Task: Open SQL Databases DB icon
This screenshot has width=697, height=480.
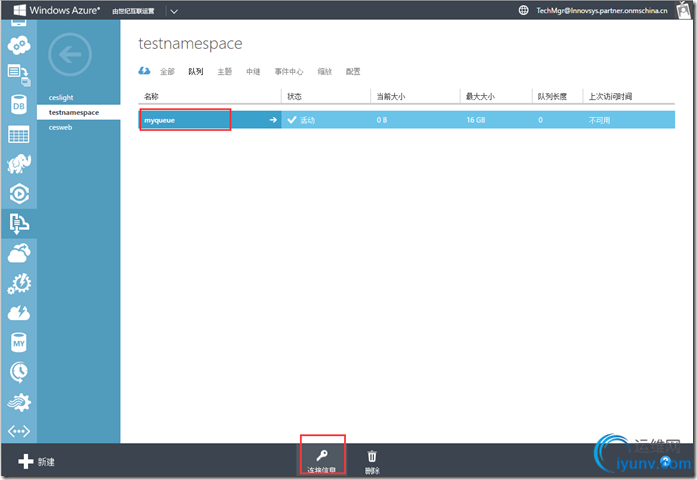Action: pyautogui.click(x=19, y=105)
